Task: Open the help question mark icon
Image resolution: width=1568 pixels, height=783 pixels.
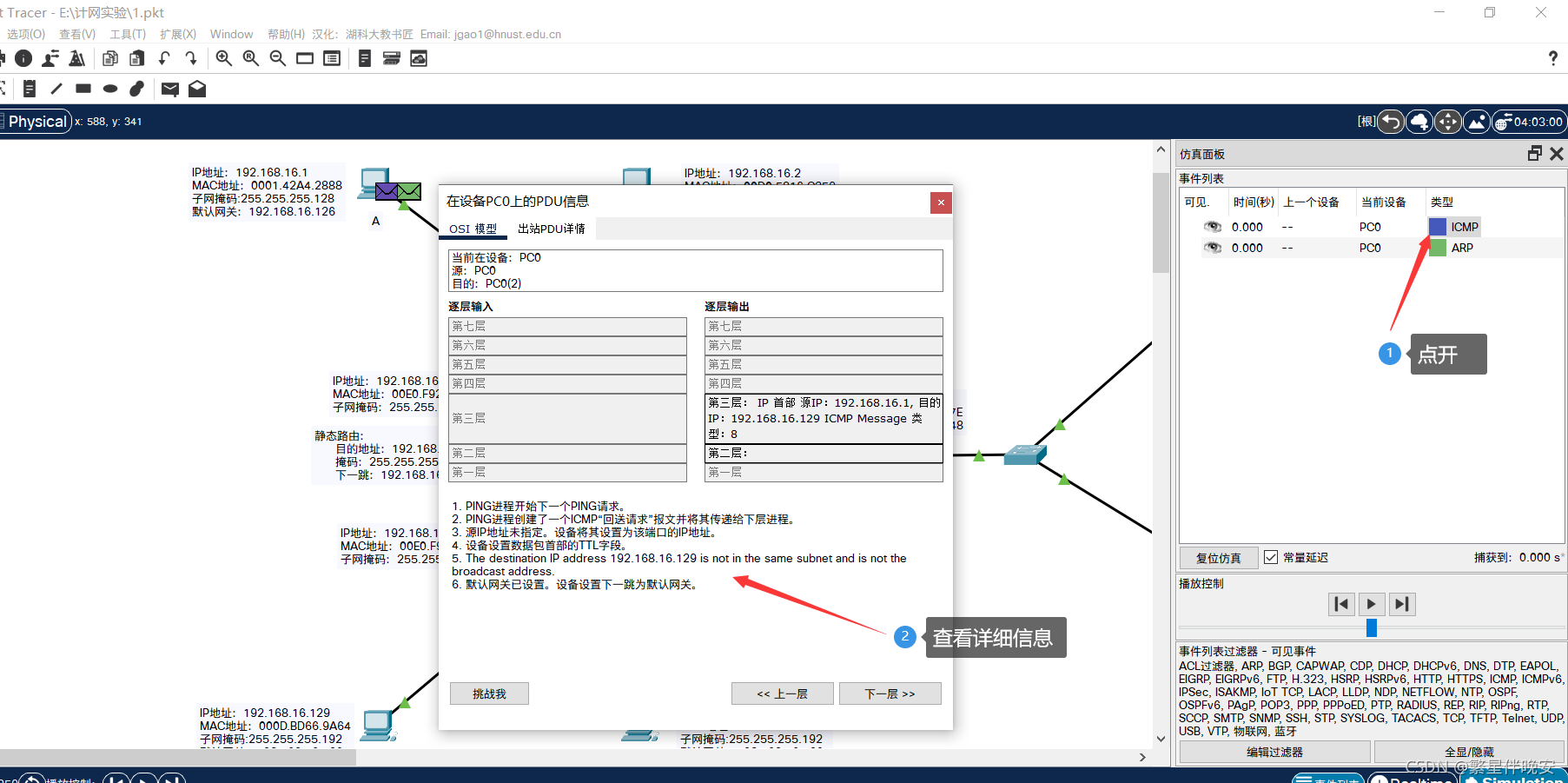Action: pos(1553,58)
